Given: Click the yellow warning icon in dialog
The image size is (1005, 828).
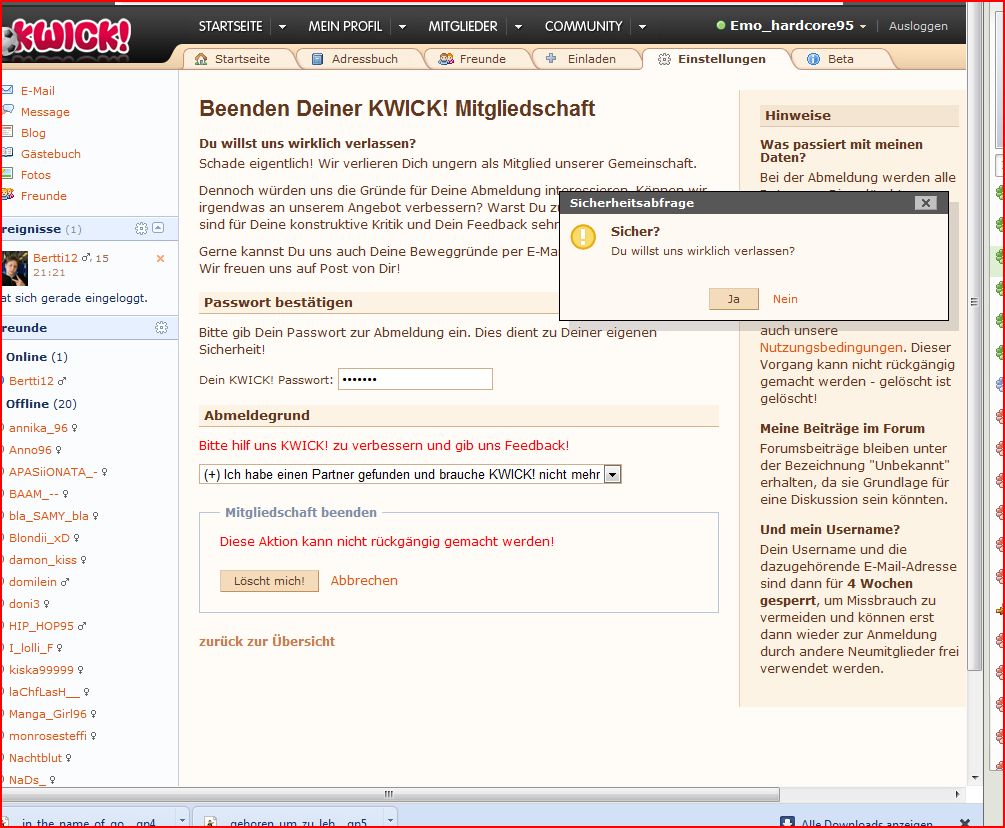Looking at the screenshot, I should tap(583, 236).
